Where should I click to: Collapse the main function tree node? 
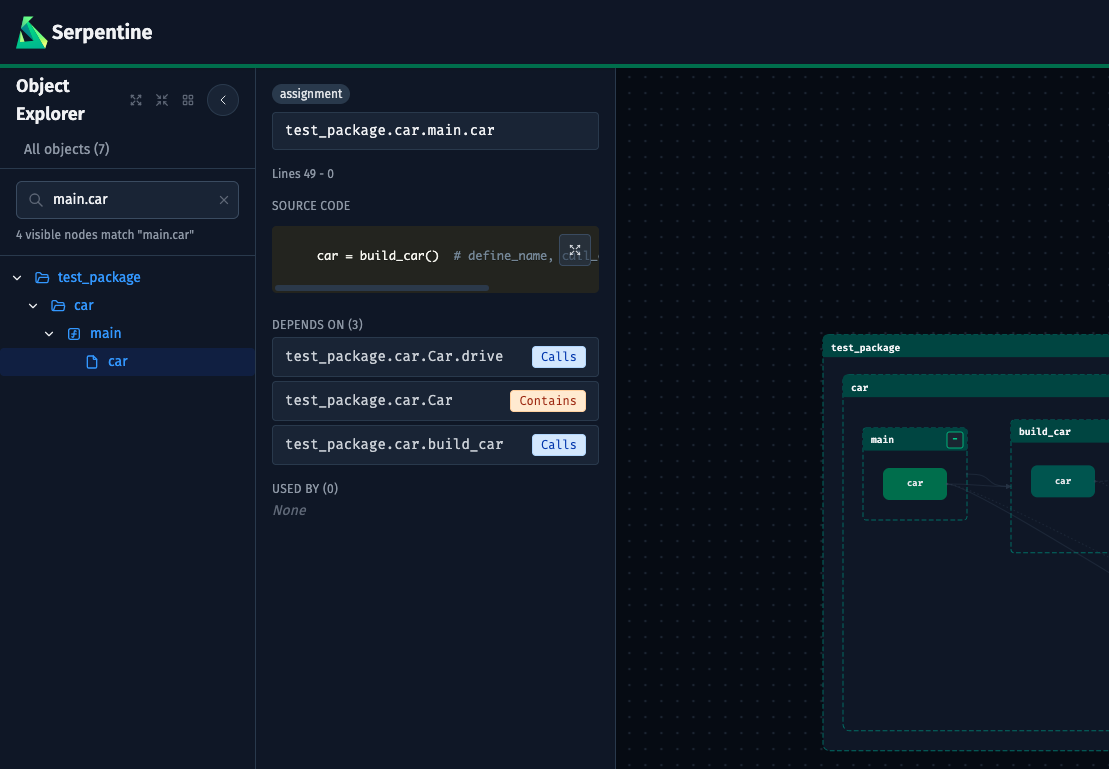coord(49,334)
